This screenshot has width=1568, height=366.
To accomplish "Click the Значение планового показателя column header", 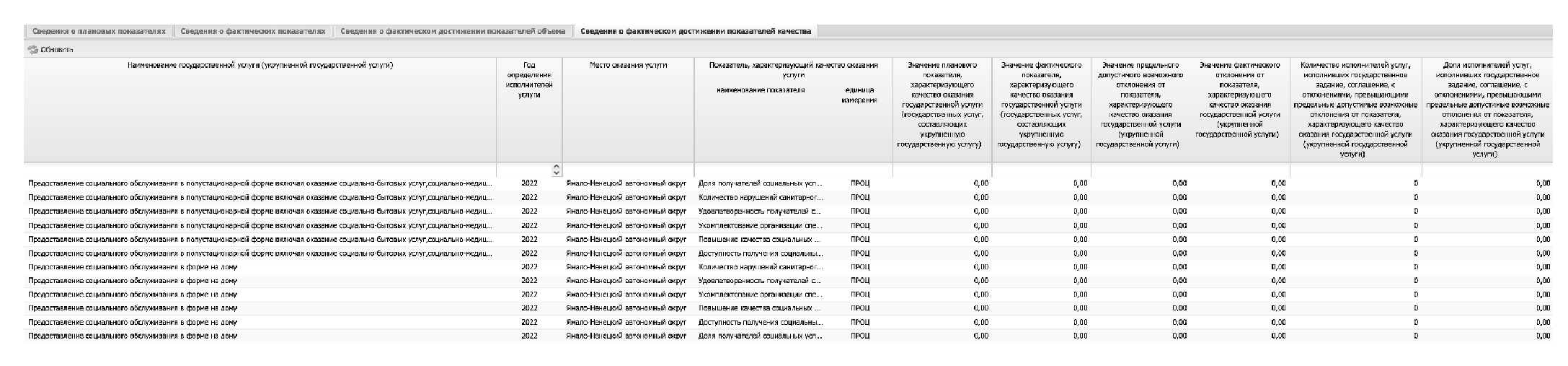I will click(942, 105).
